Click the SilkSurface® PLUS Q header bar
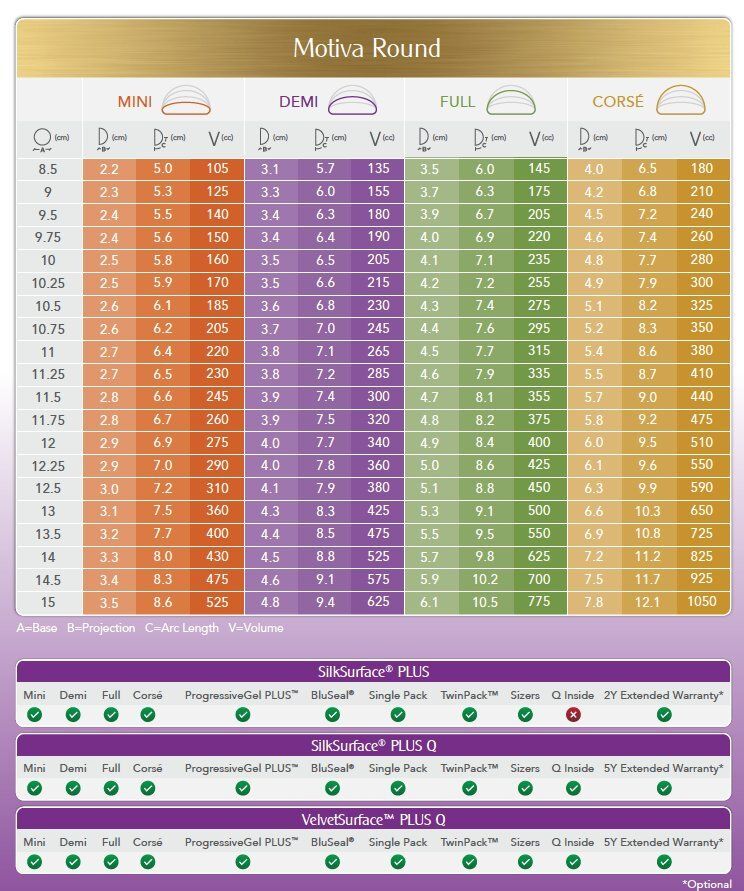 click(x=373, y=746)
